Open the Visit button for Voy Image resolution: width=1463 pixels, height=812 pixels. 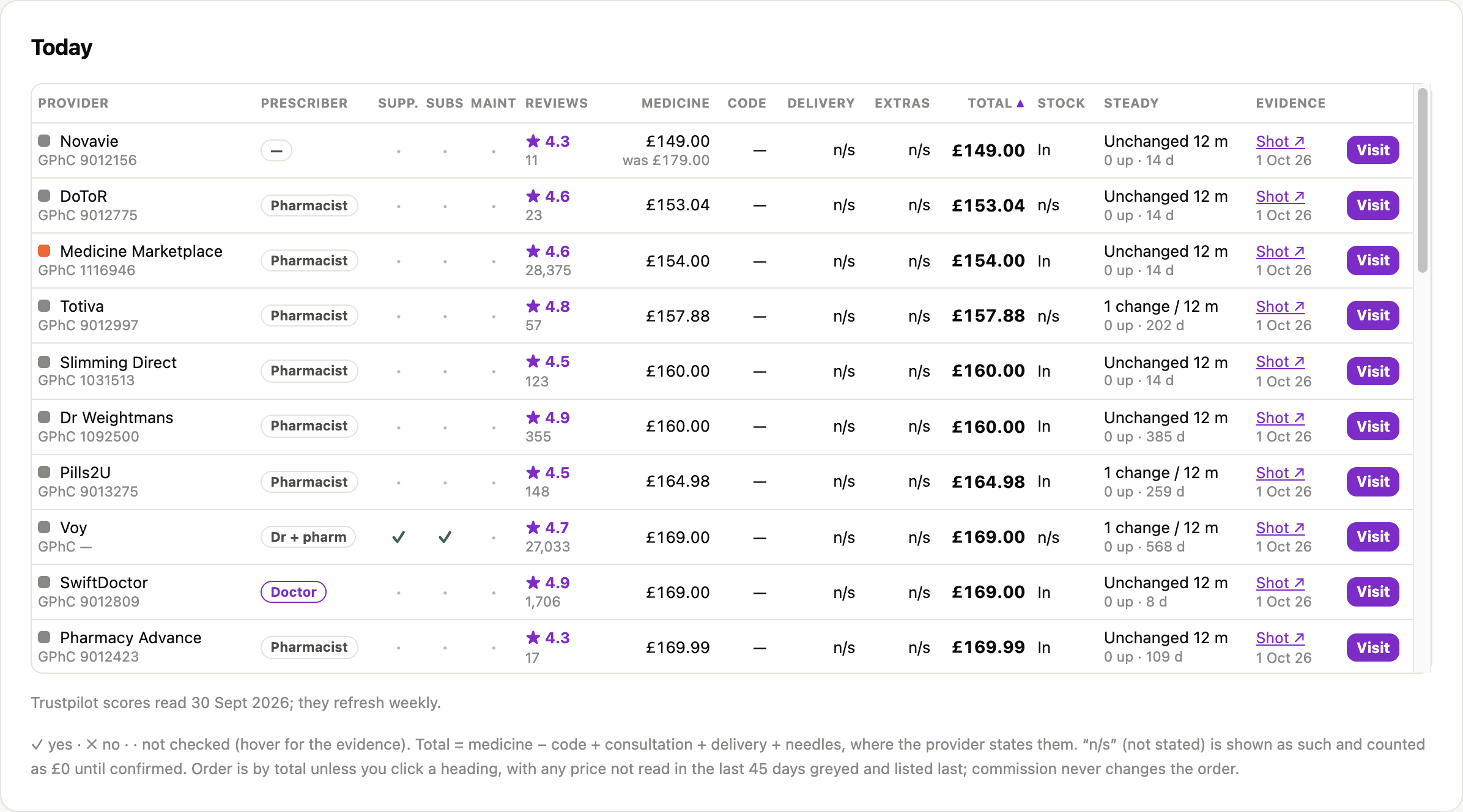coord(1372,537)
